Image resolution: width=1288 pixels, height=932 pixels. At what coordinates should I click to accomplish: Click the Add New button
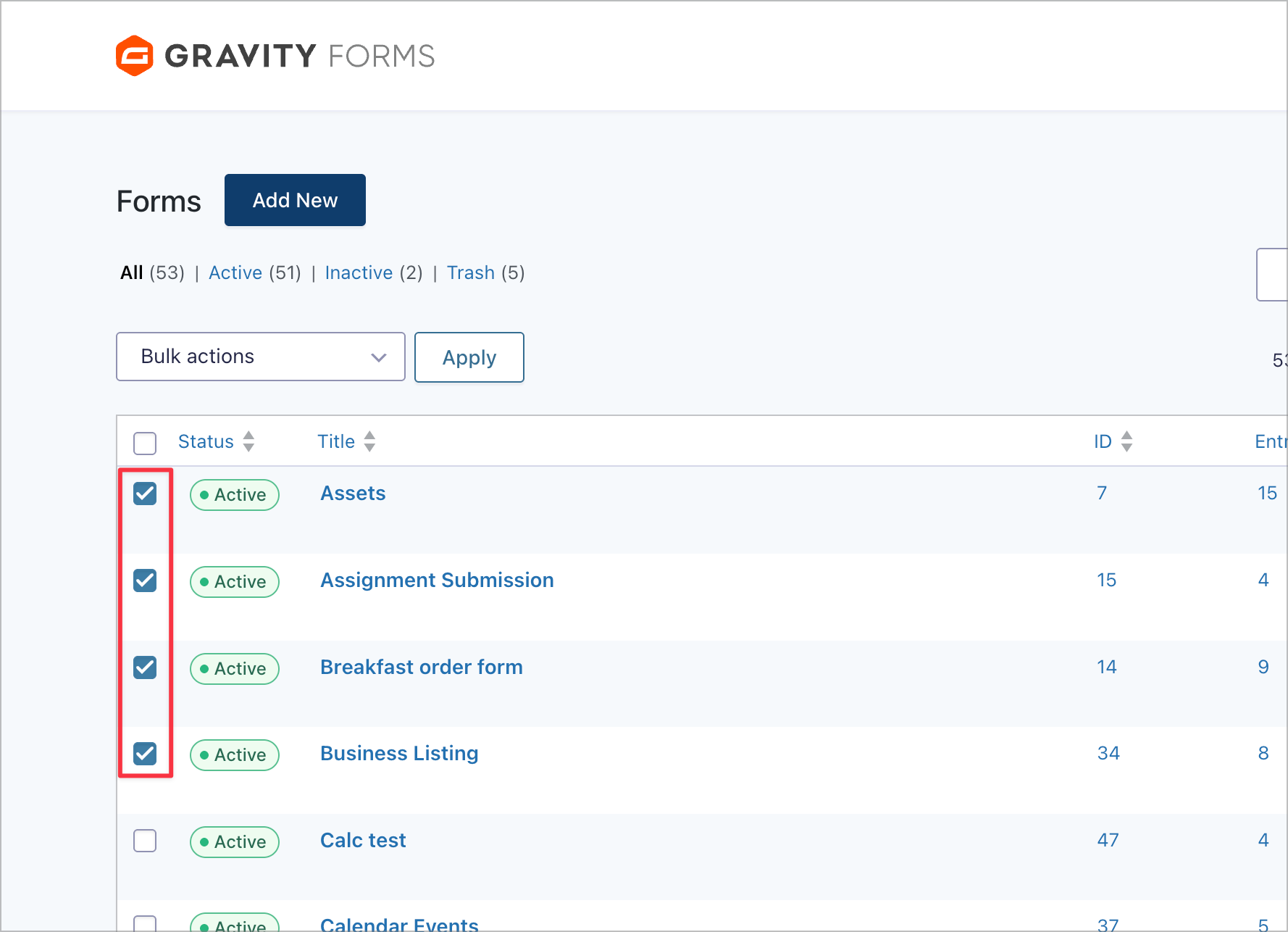pos(295,200)
